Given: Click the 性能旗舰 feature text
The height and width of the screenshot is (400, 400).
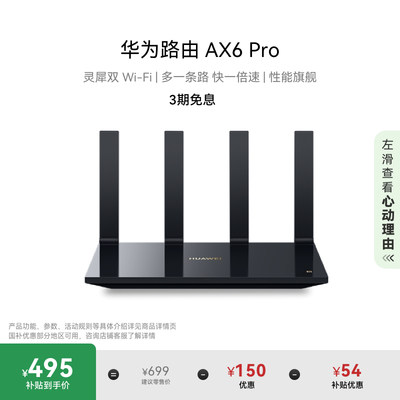Looking at the screenshot, I should 293,77.
